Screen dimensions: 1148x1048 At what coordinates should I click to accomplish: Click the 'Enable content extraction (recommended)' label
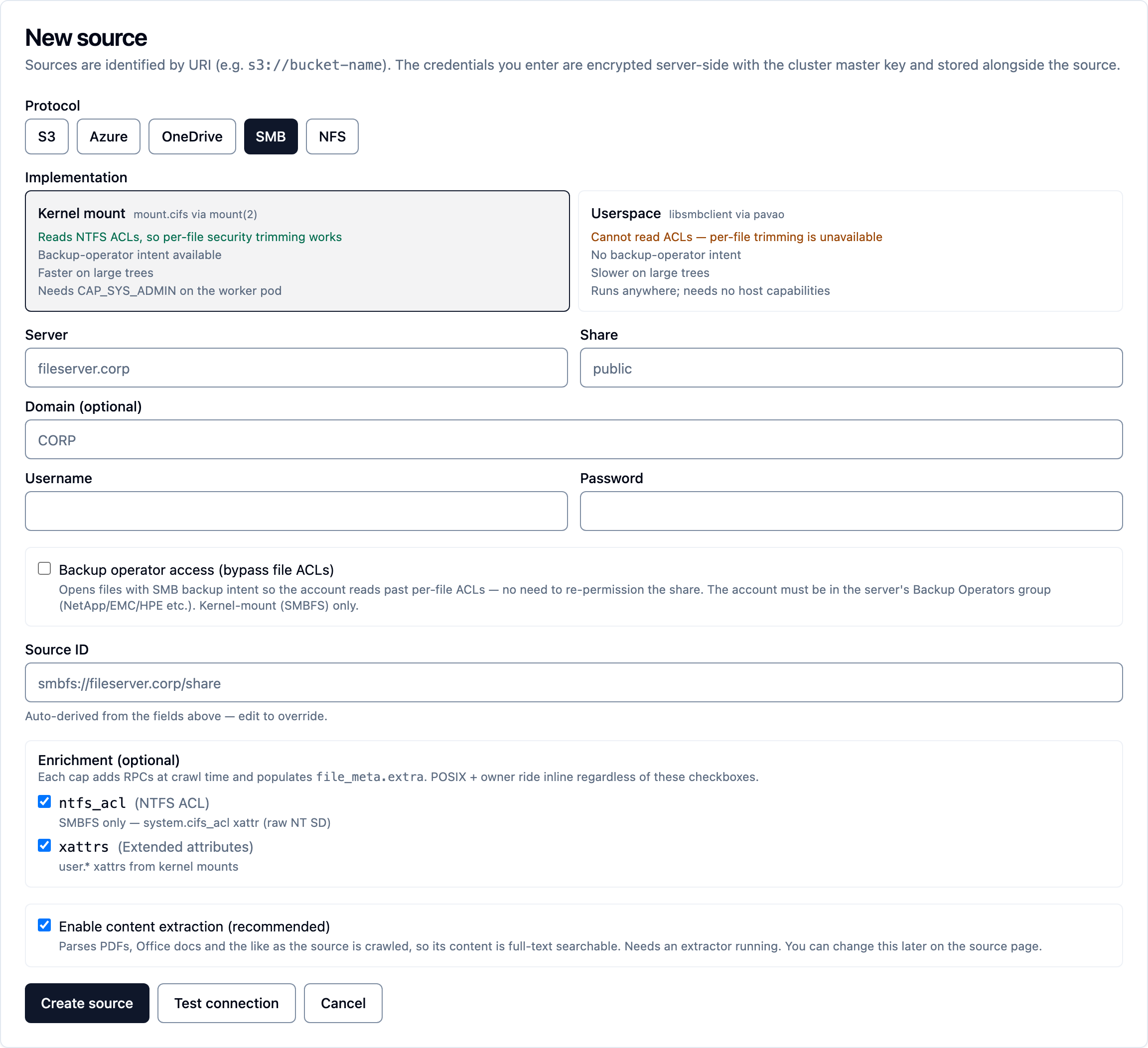point(194,927)
